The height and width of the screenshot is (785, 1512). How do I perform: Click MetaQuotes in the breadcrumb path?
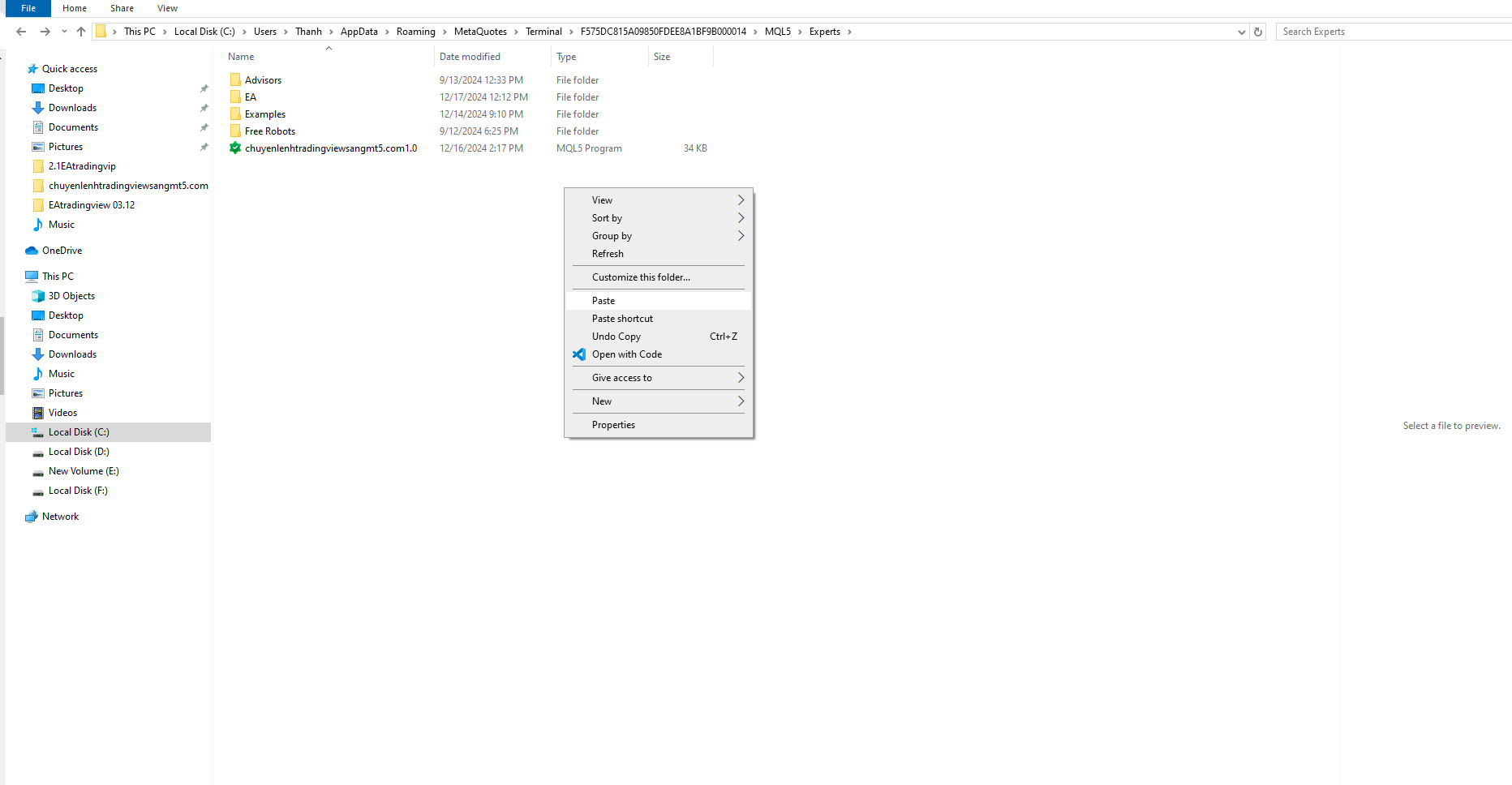coord(480,32)
